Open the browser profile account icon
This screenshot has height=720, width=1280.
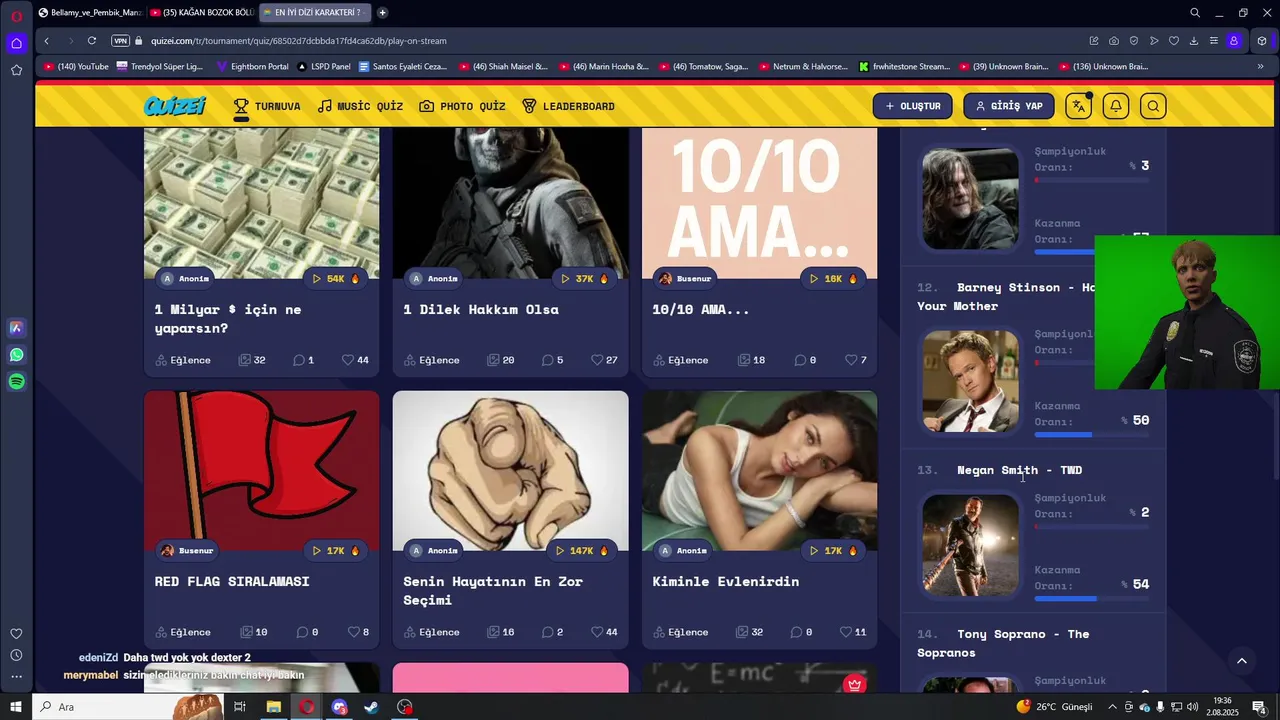pyautogui.click(x=1234, y=41)
